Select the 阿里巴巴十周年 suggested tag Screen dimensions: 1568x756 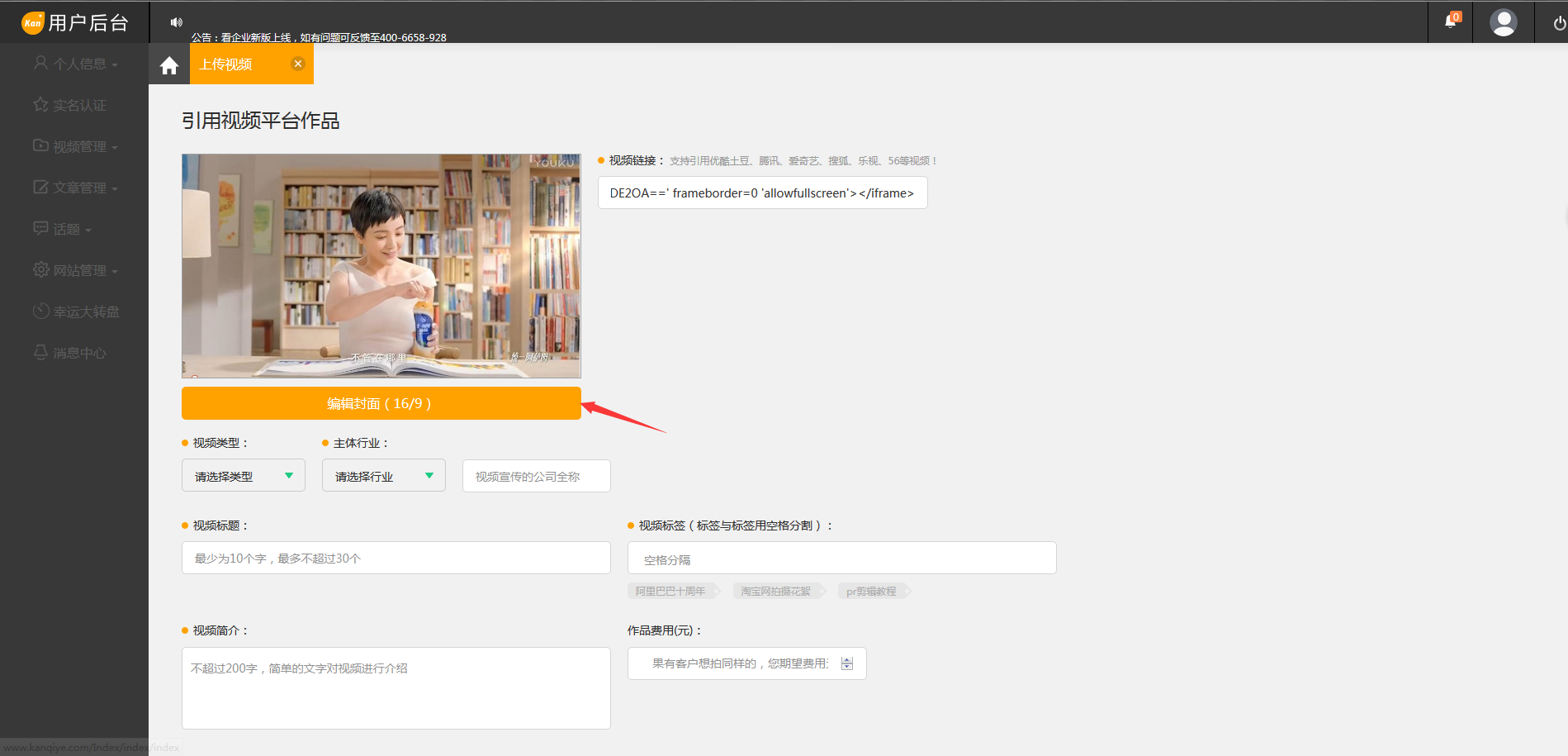click(x=670, y=592)
